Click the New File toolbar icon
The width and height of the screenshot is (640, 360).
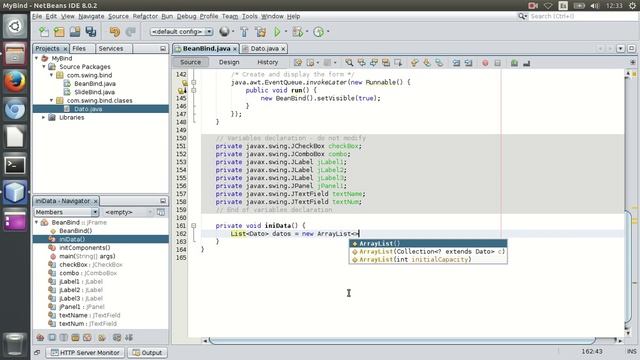[44, 32]
